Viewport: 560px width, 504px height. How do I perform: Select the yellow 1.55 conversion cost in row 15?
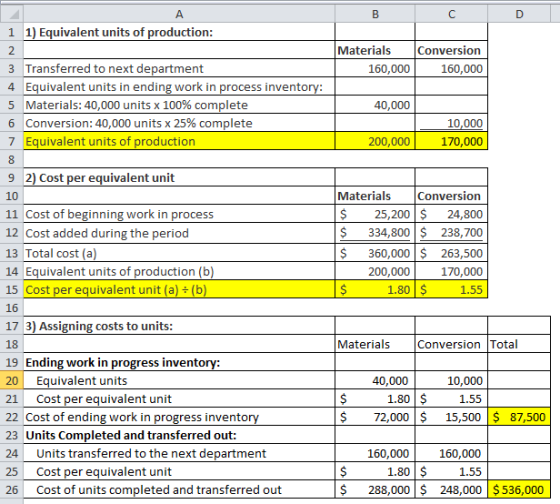pyautogui.click(x=451, y=289)
